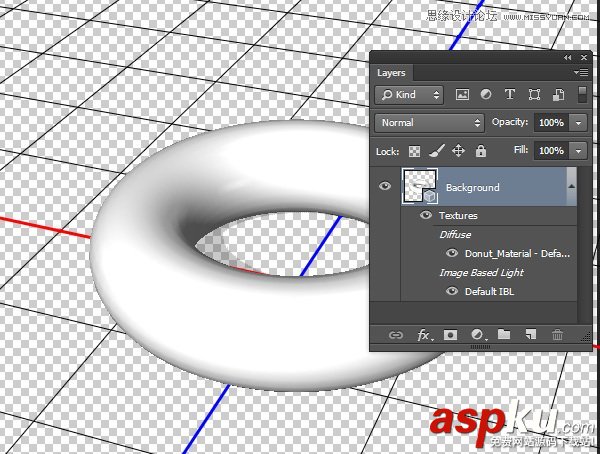Open the Opacity slider dropdown arrow
The image size is (600, 454).
click(x=580, y=123)
